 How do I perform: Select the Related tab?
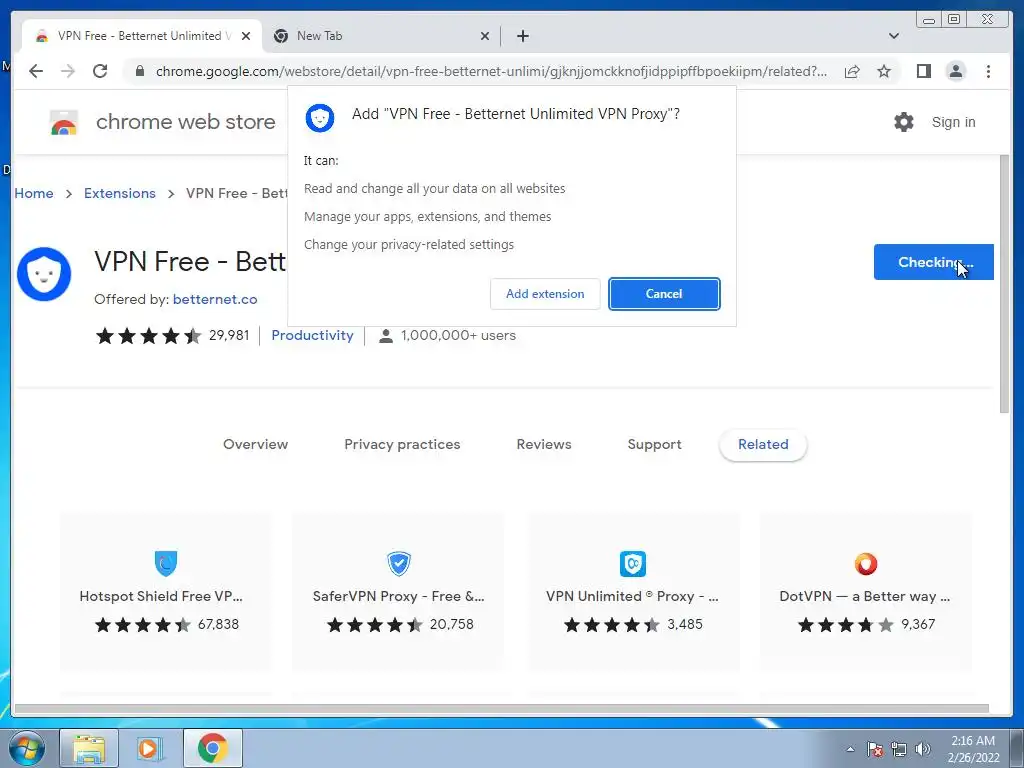(x=763, y=444)
